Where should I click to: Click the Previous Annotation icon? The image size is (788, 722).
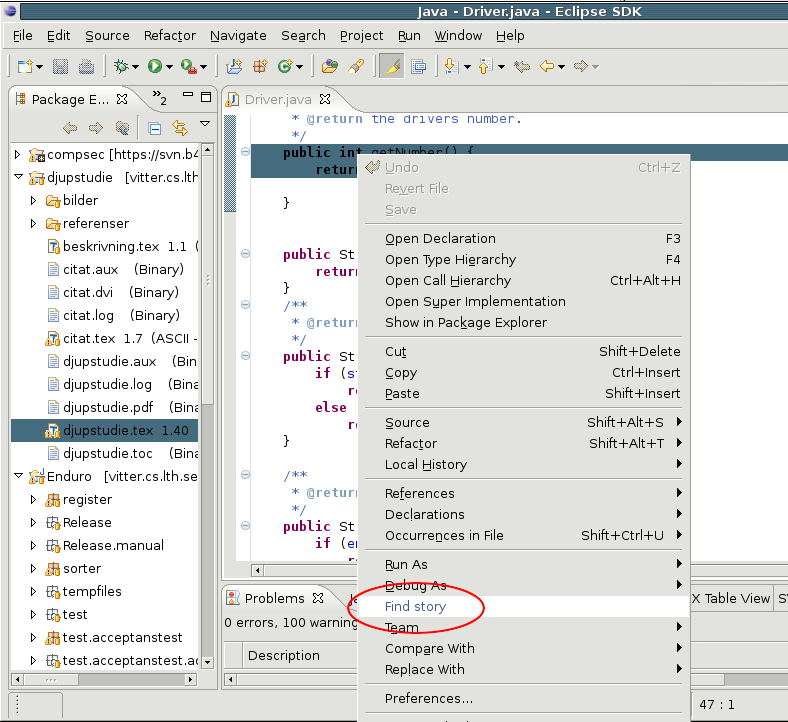484,66
